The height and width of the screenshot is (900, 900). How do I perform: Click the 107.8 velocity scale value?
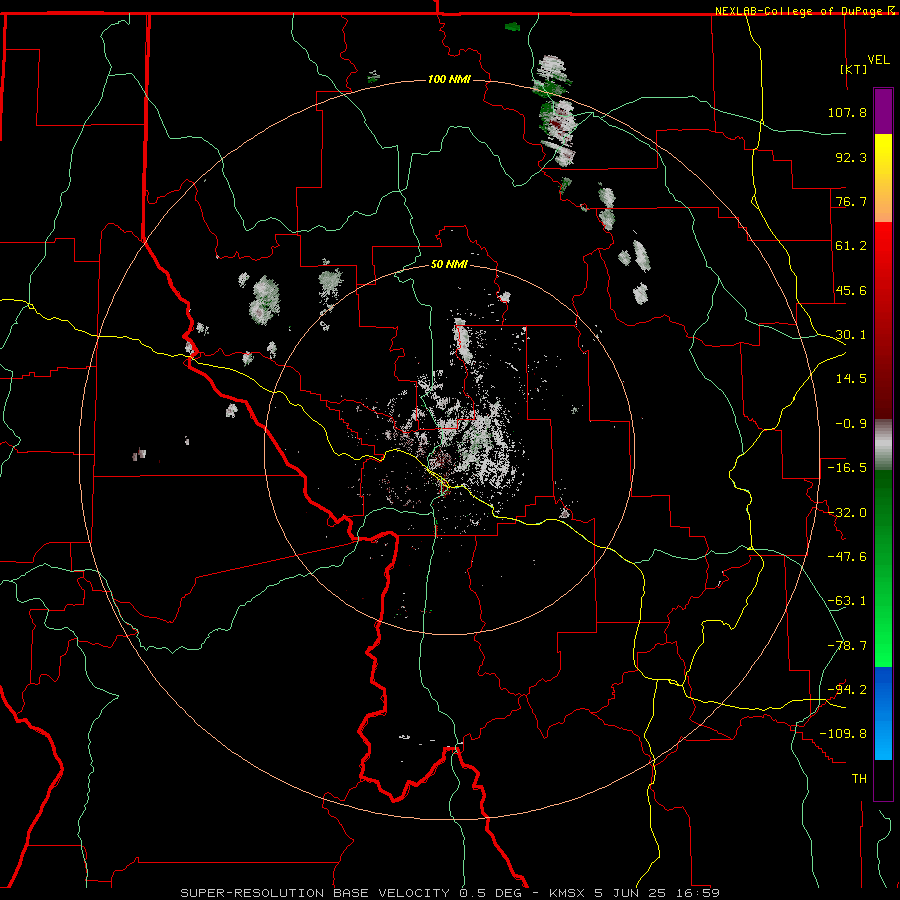point(847,112)
